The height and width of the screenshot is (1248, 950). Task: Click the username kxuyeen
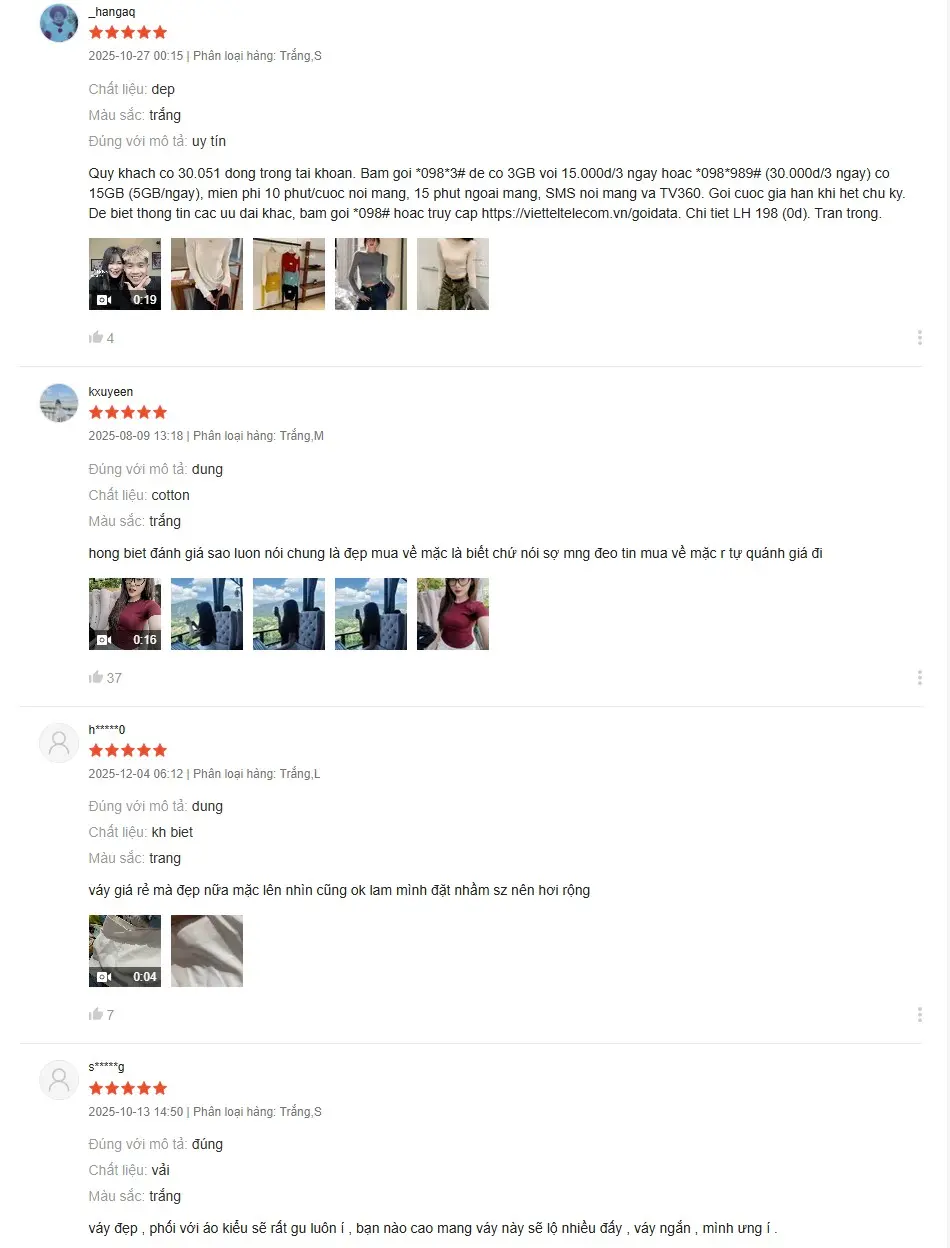111,392
